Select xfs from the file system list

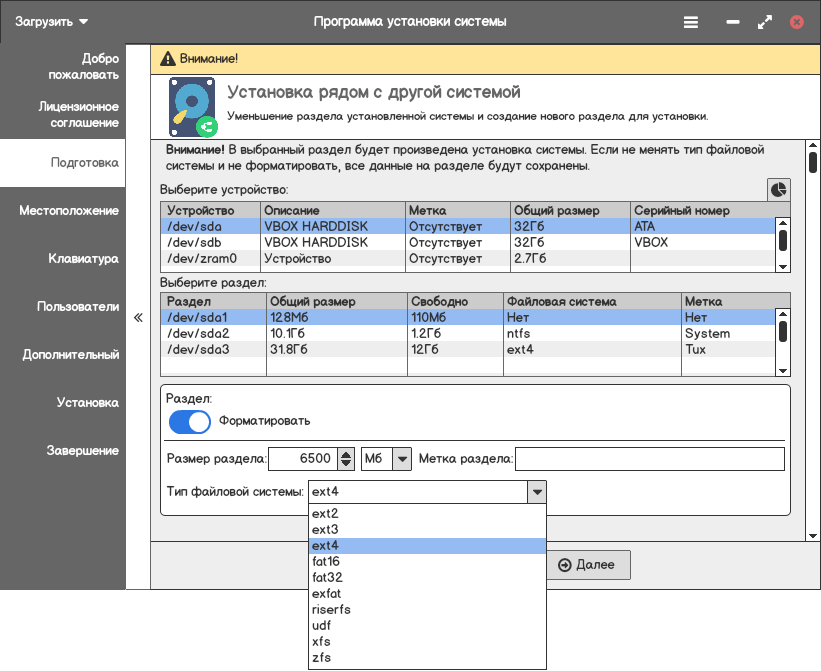click(321, 641)
